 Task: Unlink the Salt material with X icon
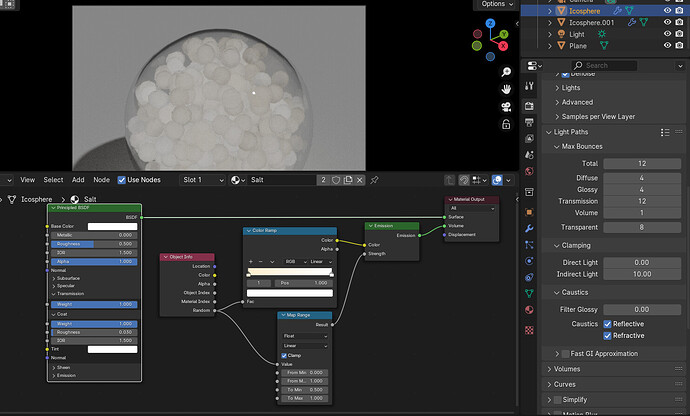(360, 180)
